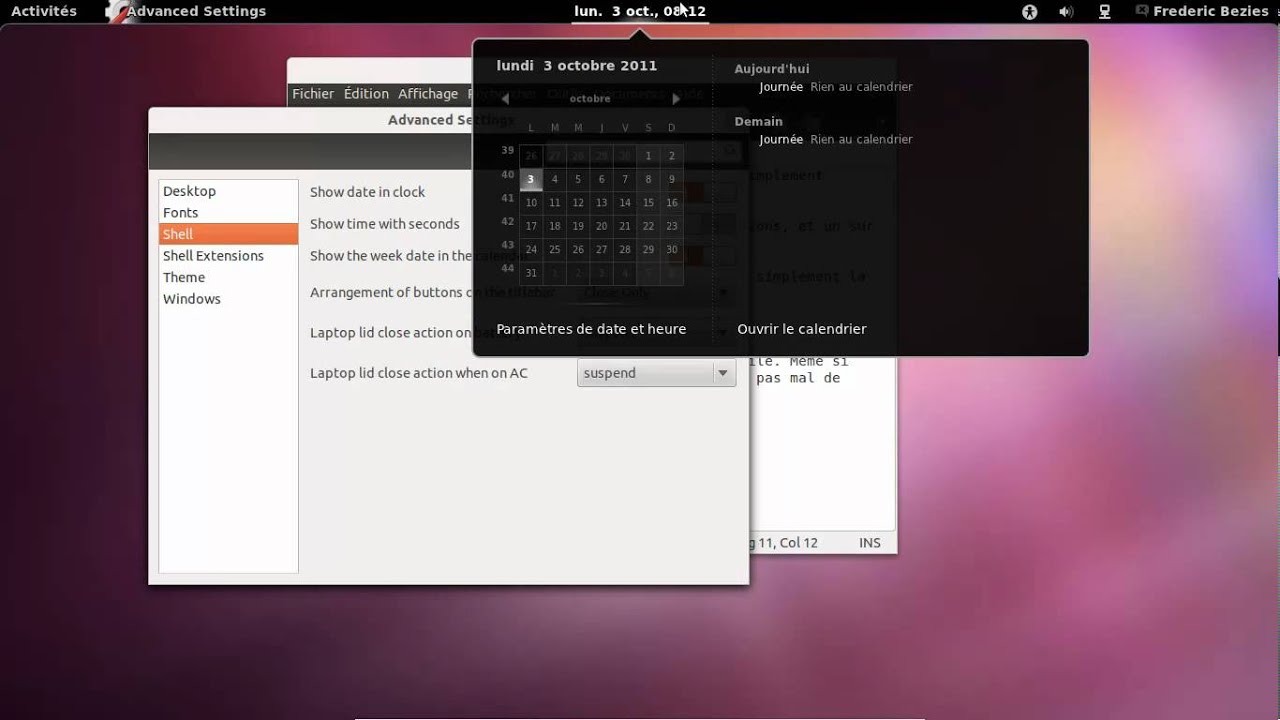The width and height of the screenshot is (1280, 720).
Task: Select today's date 3 in the calendar
Action: coord(531,179)
